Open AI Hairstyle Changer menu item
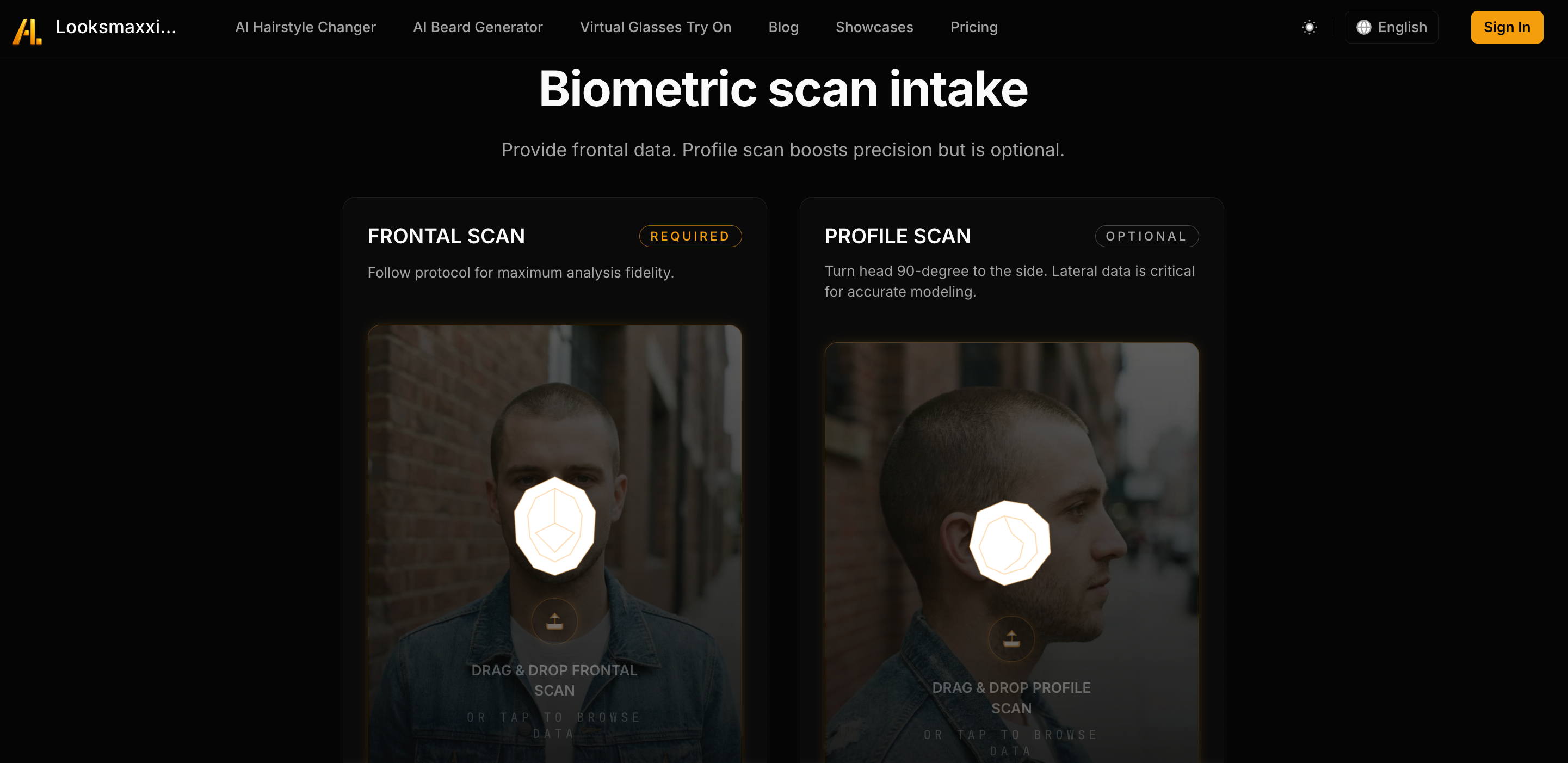Screen dimensions: 1568x763 (305, 27)
